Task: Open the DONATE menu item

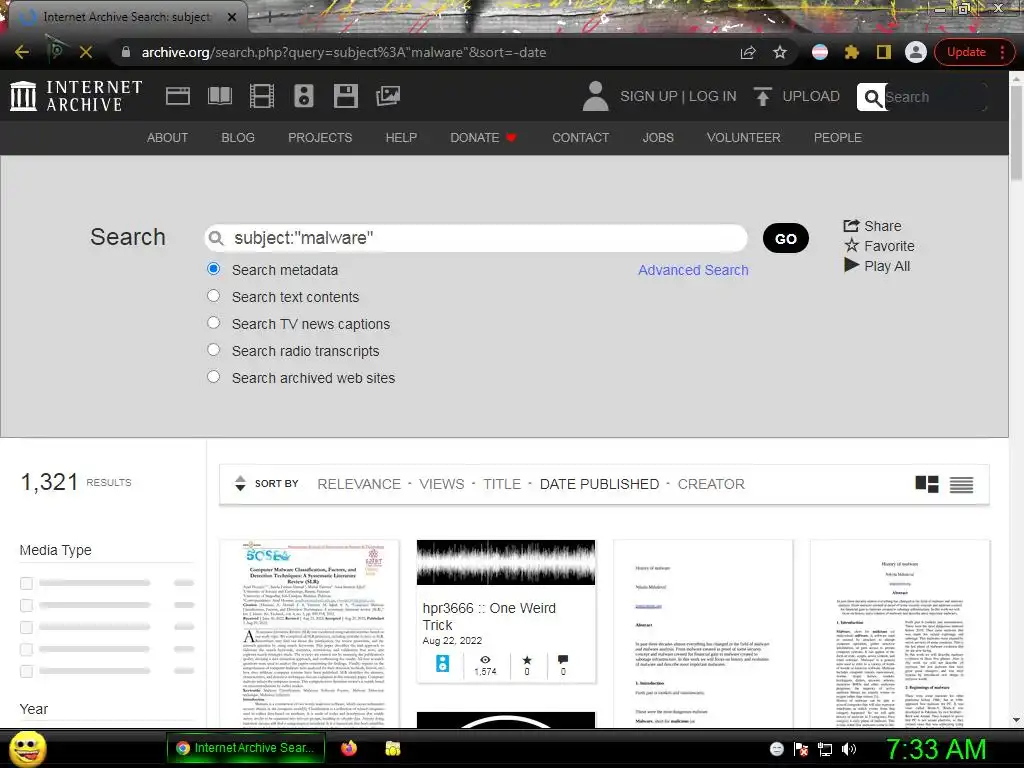Action: (483, 138)
